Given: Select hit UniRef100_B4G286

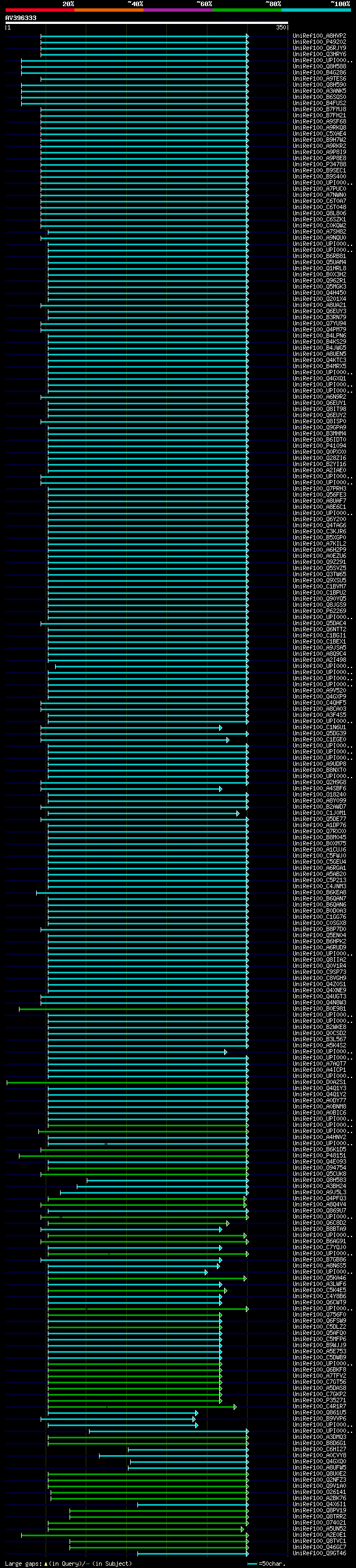Looking at the screenshot, I should coord(319,72).
